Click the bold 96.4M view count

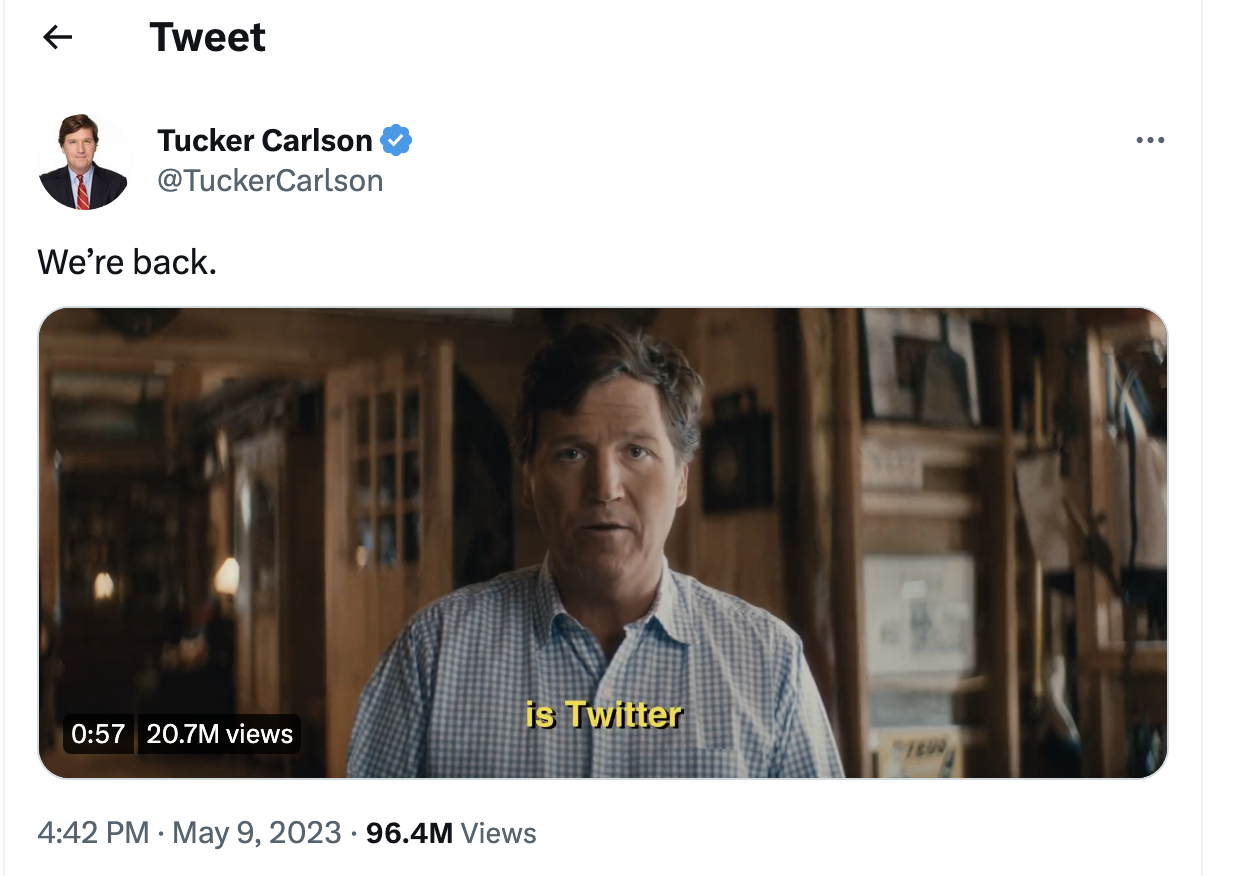[x=410, y=833]
